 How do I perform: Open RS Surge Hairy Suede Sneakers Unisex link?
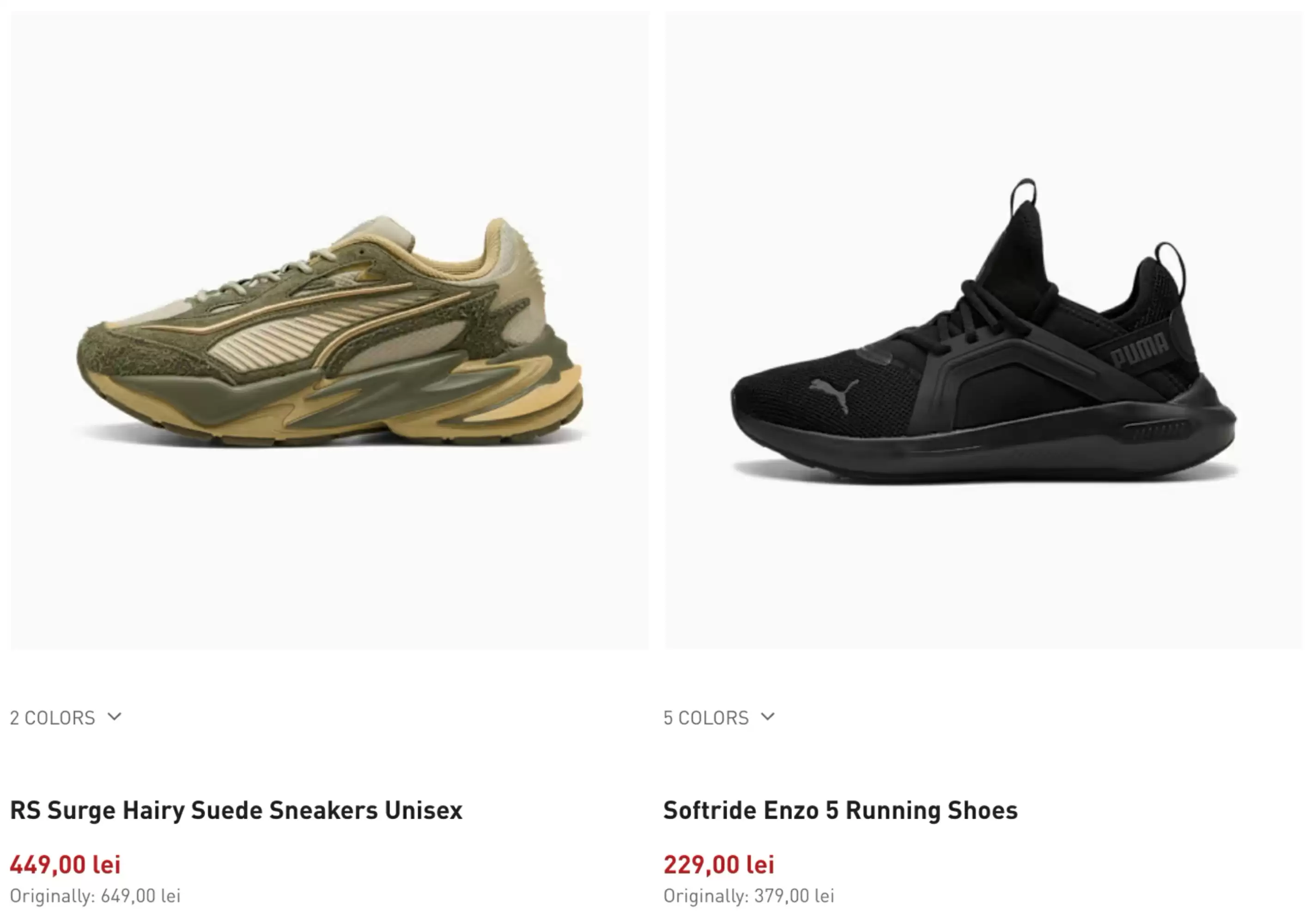pyautogui.click(x=236, y=810)
